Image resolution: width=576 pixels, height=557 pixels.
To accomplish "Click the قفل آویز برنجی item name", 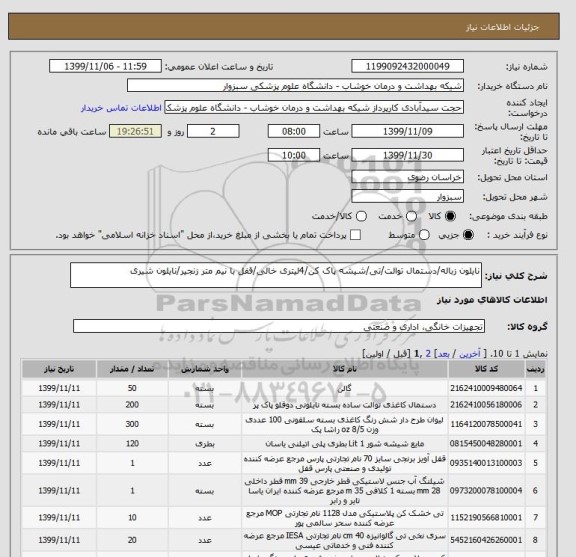I will 345,463.
